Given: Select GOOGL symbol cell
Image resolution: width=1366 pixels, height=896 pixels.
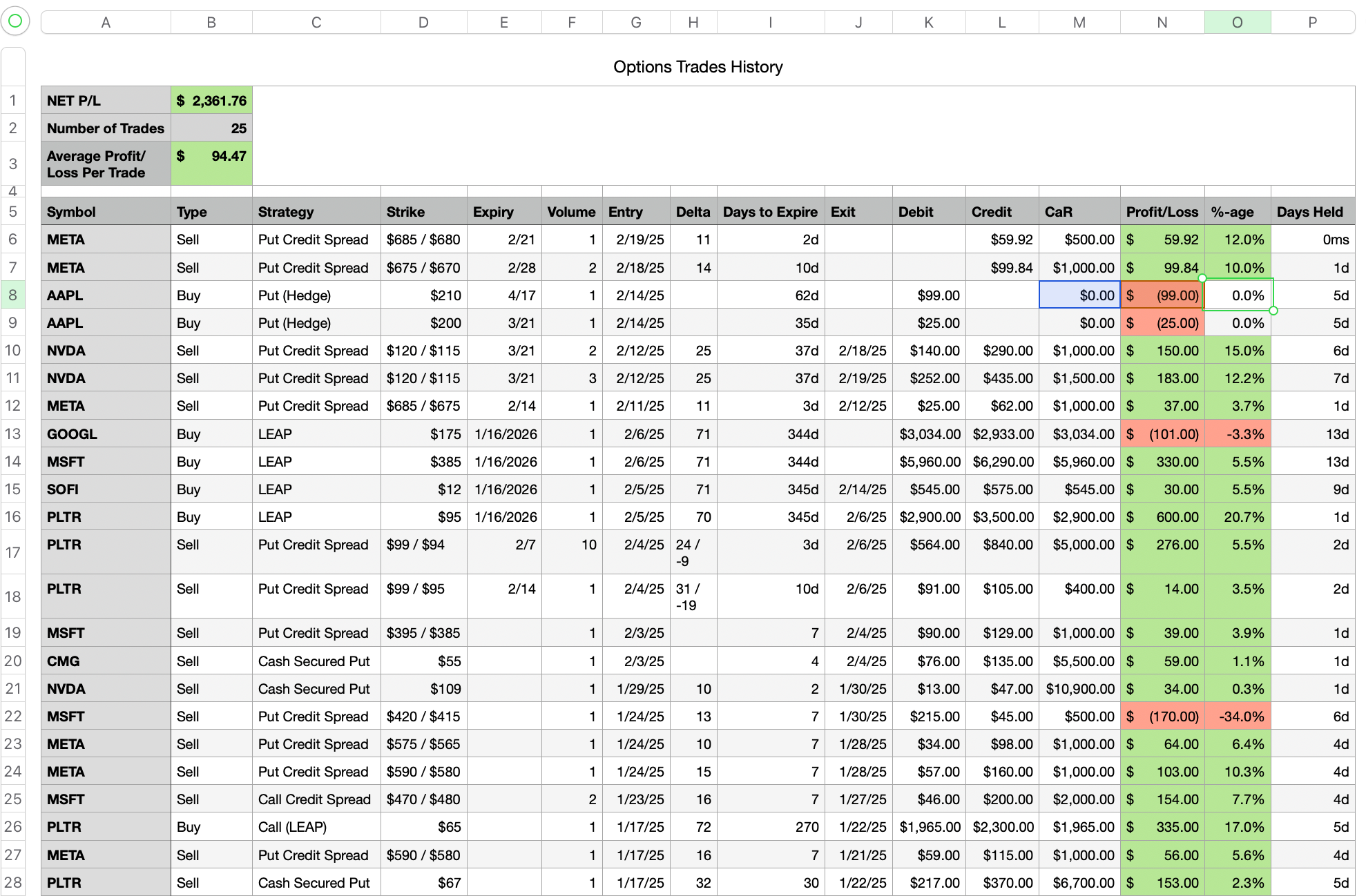Looking at the screenshot, I should click(x=106, y=434).
